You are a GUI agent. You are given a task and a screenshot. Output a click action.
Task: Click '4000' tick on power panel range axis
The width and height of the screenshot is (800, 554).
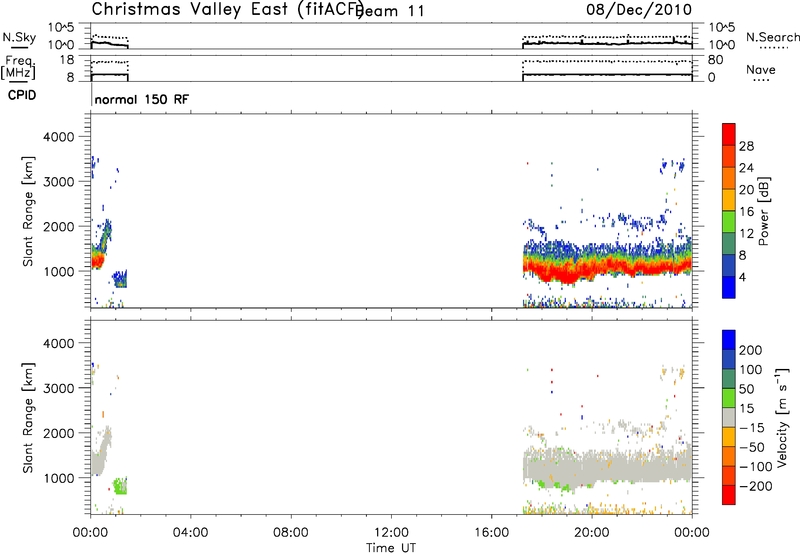[x=58, y=137]
